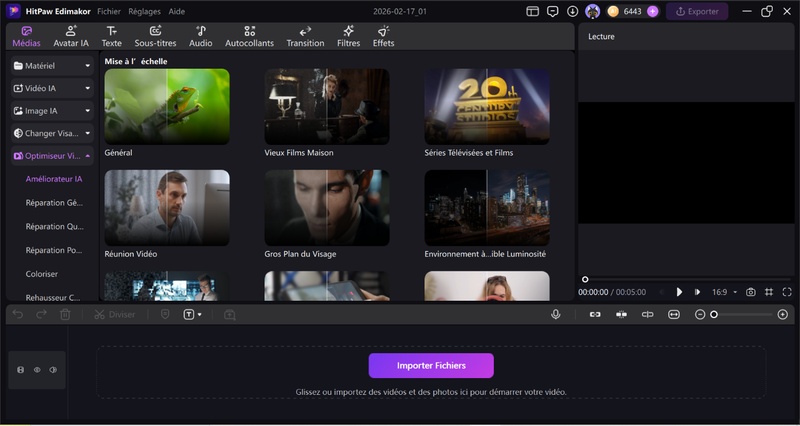Click the zoom-in plus on timeline
Screen dimensions: 800x426
tap(782, 314)
